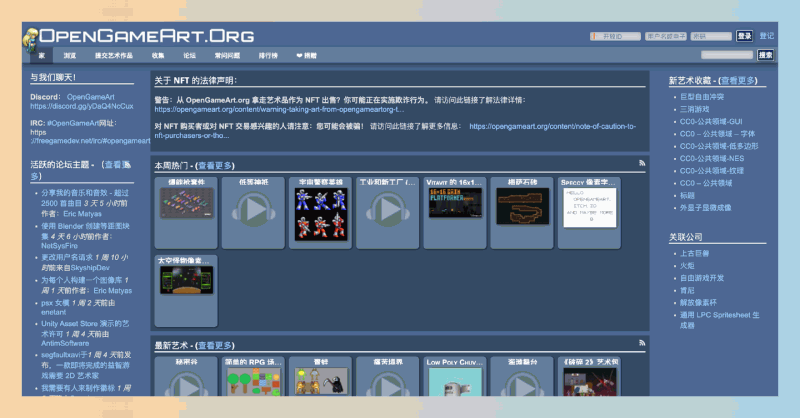Image resolution: width=800 pixels, height=418 pixels.
Task: Open the heart 捐赠 donate menu item
Action: pos(306,56)
